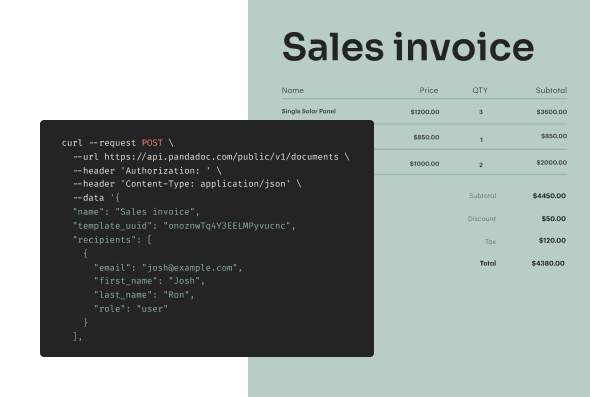Click the quantity 3 cell
The height and width of the screenshot is (397, 590).
coord(481,112)
